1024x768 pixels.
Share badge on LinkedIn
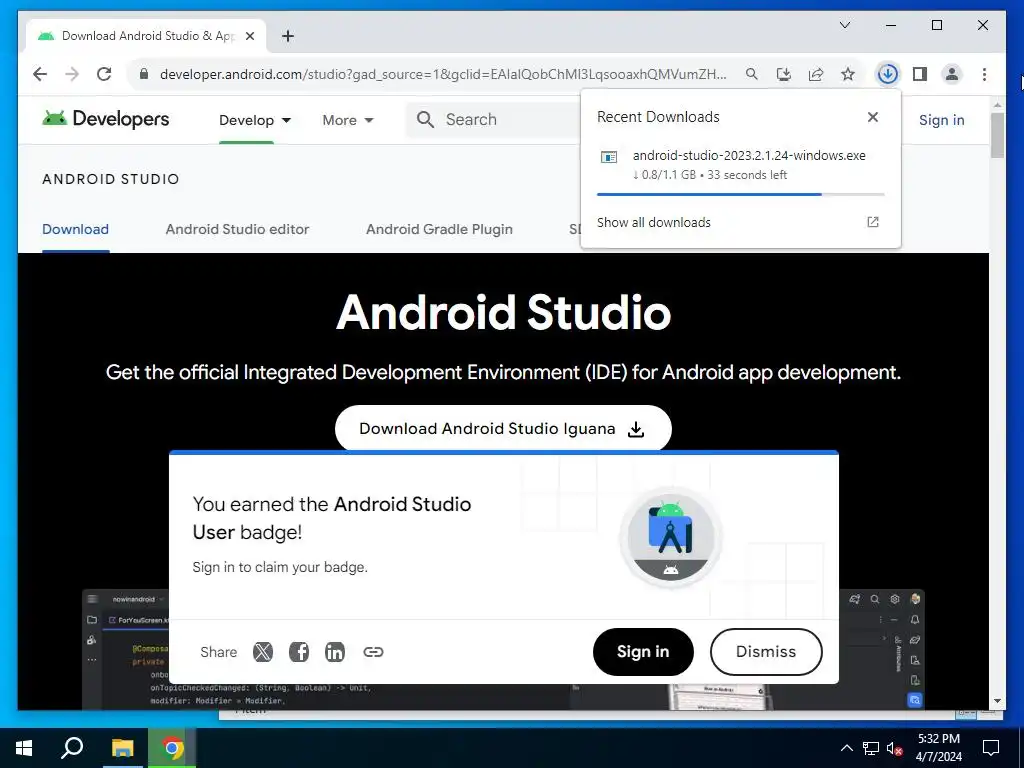(334, 652)
